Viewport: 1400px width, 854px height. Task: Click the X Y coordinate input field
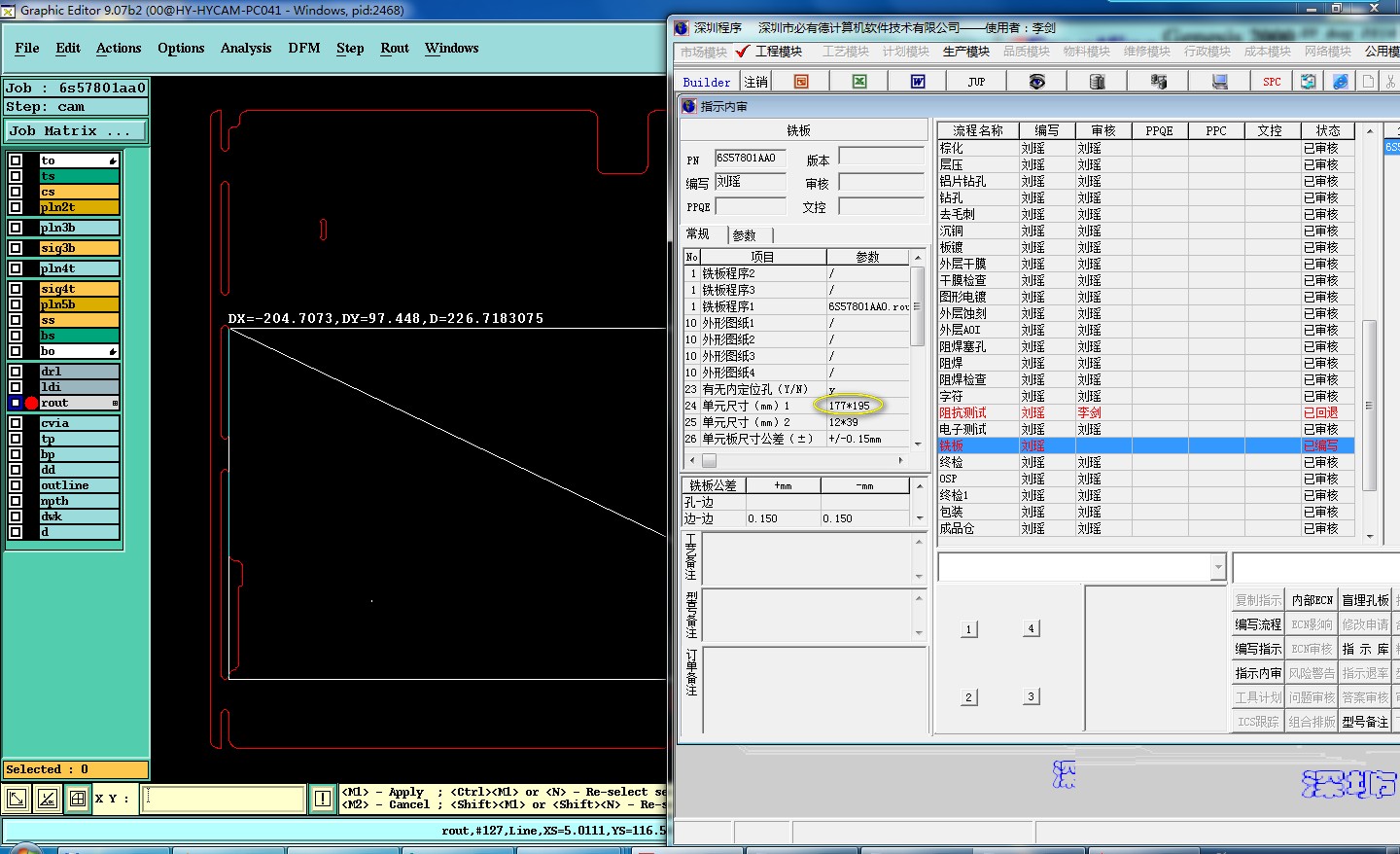click(224, 799)
